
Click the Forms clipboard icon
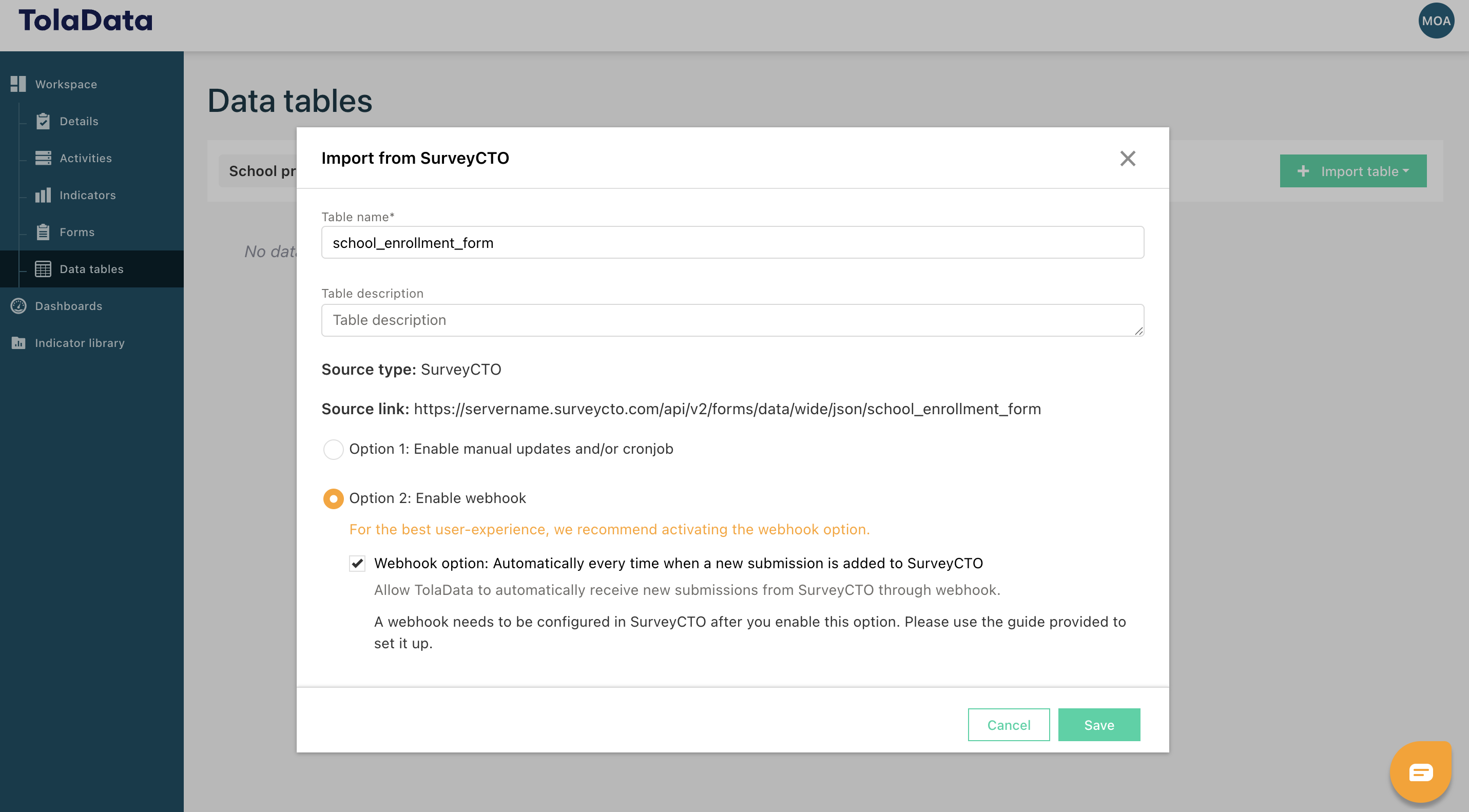coord(43,232)
